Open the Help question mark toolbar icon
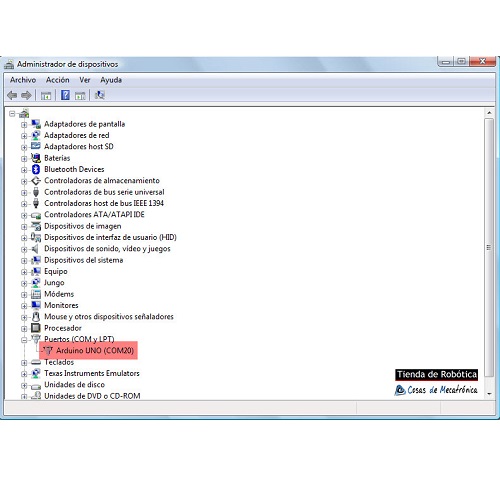This screenshot has height=500, width=500. [65, 95]
